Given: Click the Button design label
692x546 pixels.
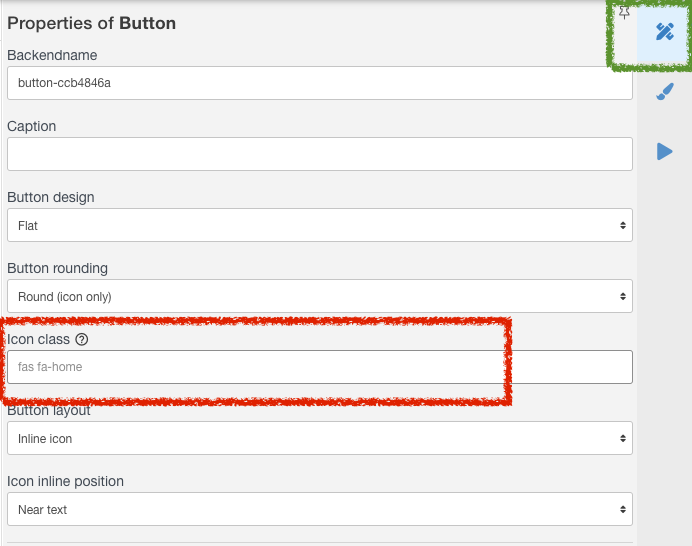Looking at the screenshot, I should pyautogui.click(x=51, y=197).
